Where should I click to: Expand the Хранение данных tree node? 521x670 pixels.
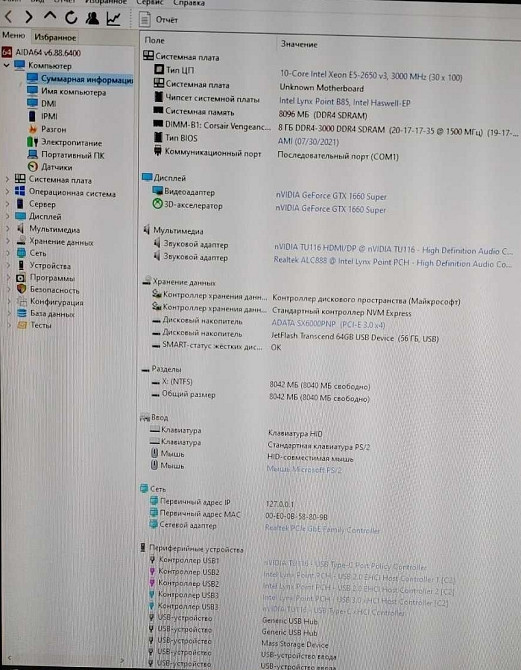pyautogui.click(x=7, y=241)
